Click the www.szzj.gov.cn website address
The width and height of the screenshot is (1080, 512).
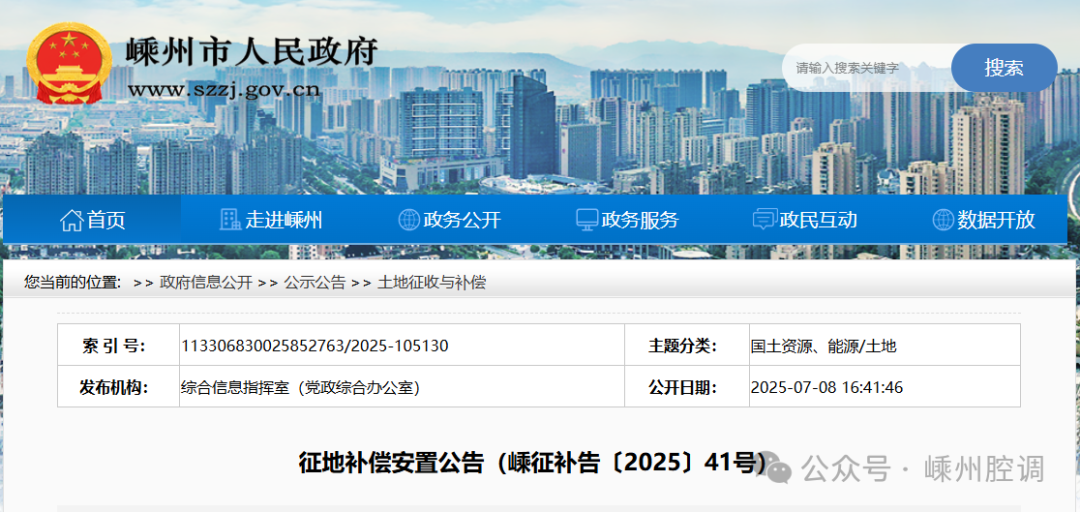pyautogui.click(x=223, y=90)
